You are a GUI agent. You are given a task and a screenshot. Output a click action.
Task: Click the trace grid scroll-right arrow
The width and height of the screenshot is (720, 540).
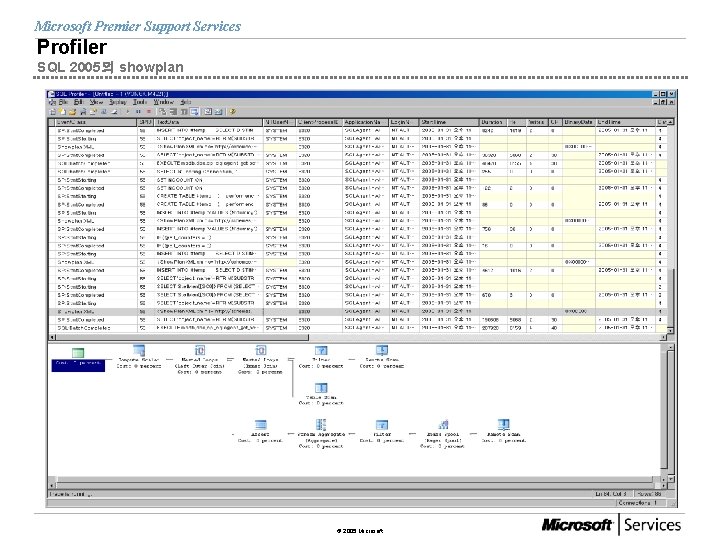[663, 338]
